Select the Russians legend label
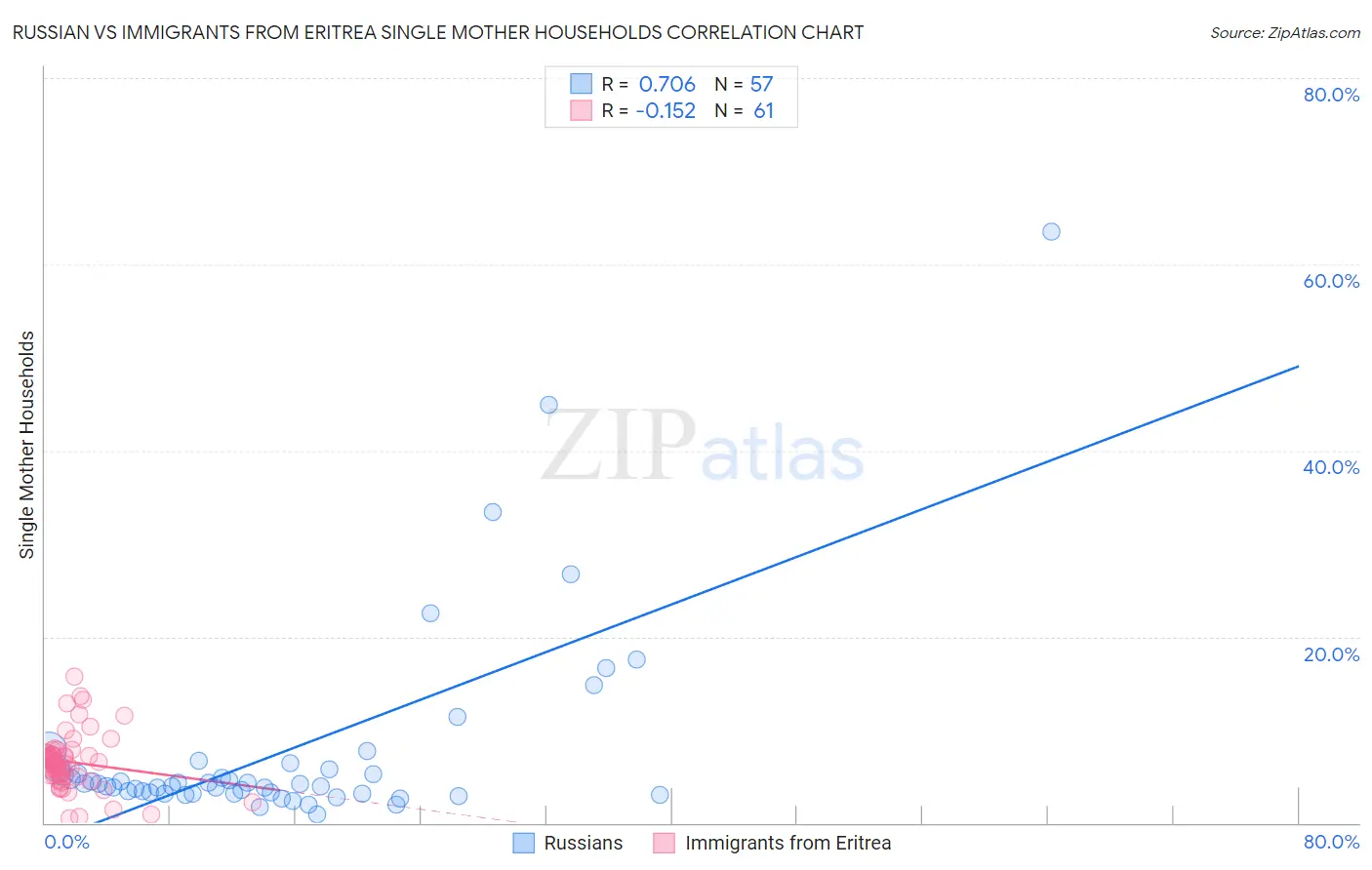 pyautogui.click(x=584, y=843)
